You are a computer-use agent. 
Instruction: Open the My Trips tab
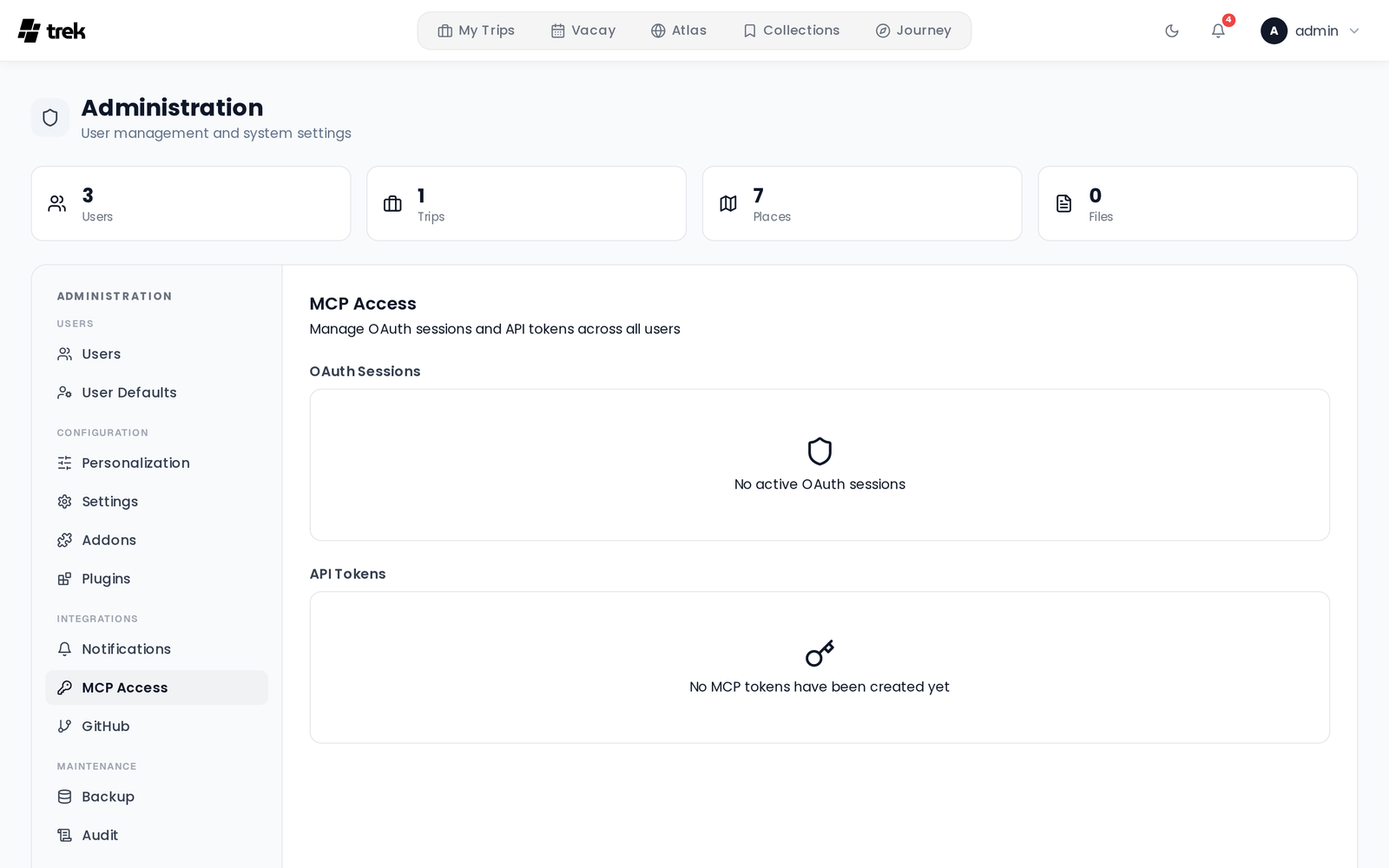coord(476,31)
